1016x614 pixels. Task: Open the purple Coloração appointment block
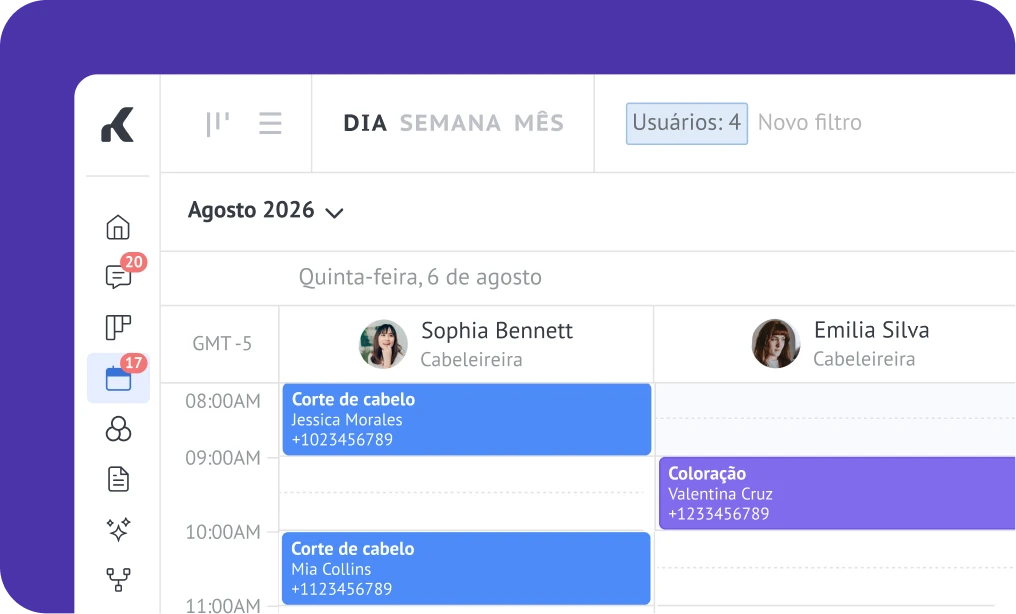click(837, 494)
